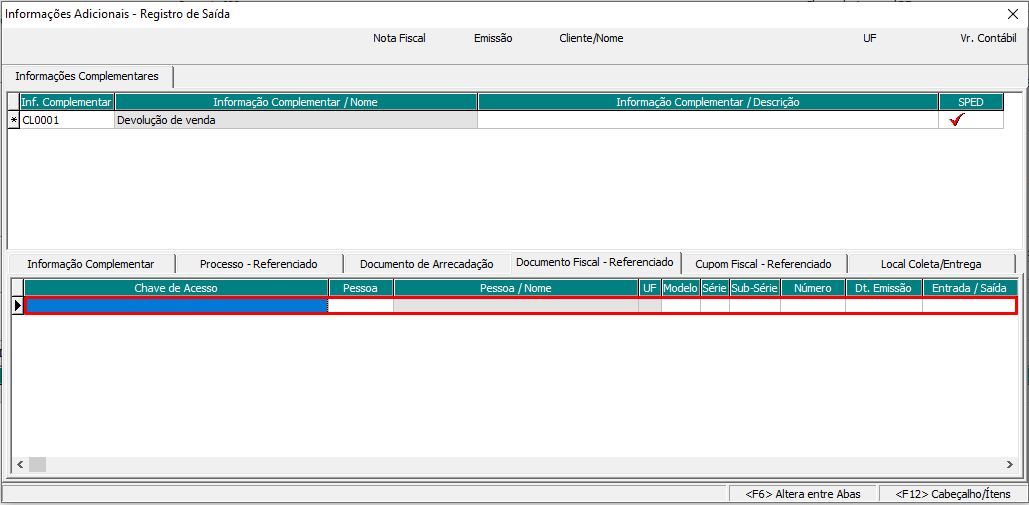The width and height of the screenshot is (1029, 505).
Task: Click the F6 Altera entre Abas status item
Action: click(x=802, y=494)
